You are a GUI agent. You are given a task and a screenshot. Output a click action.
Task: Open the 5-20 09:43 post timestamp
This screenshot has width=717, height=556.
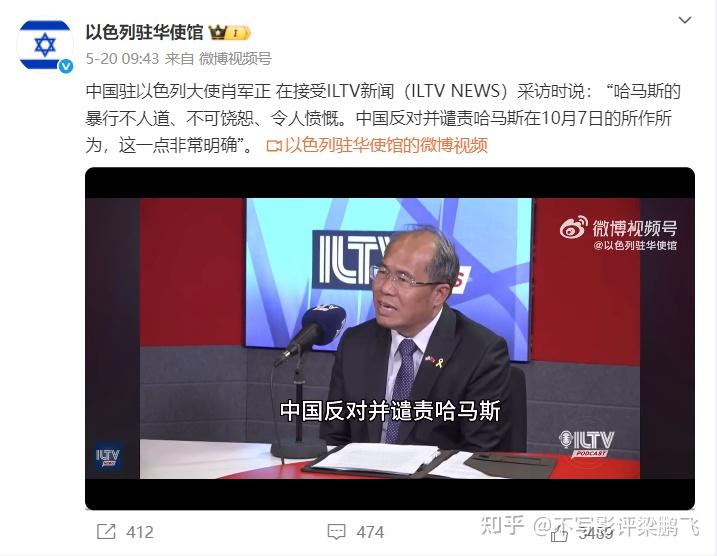point(123,59)
